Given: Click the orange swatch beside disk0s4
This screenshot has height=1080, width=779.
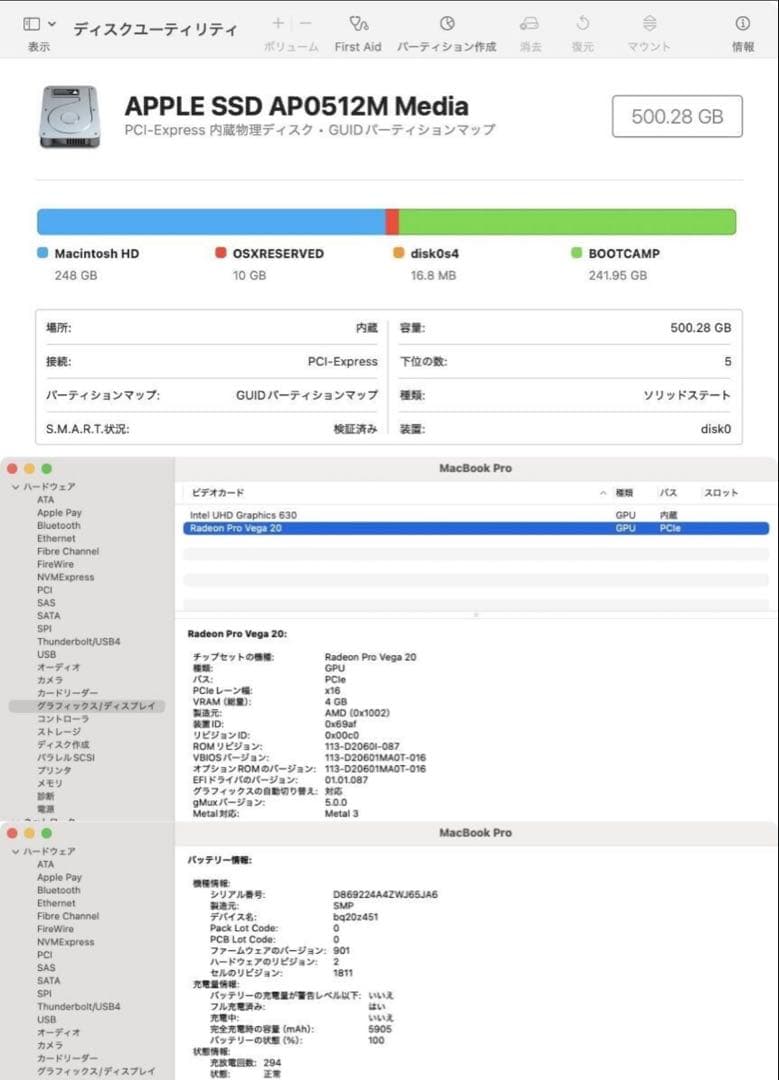Looking at the screenshot, I should tap(398, 253).
